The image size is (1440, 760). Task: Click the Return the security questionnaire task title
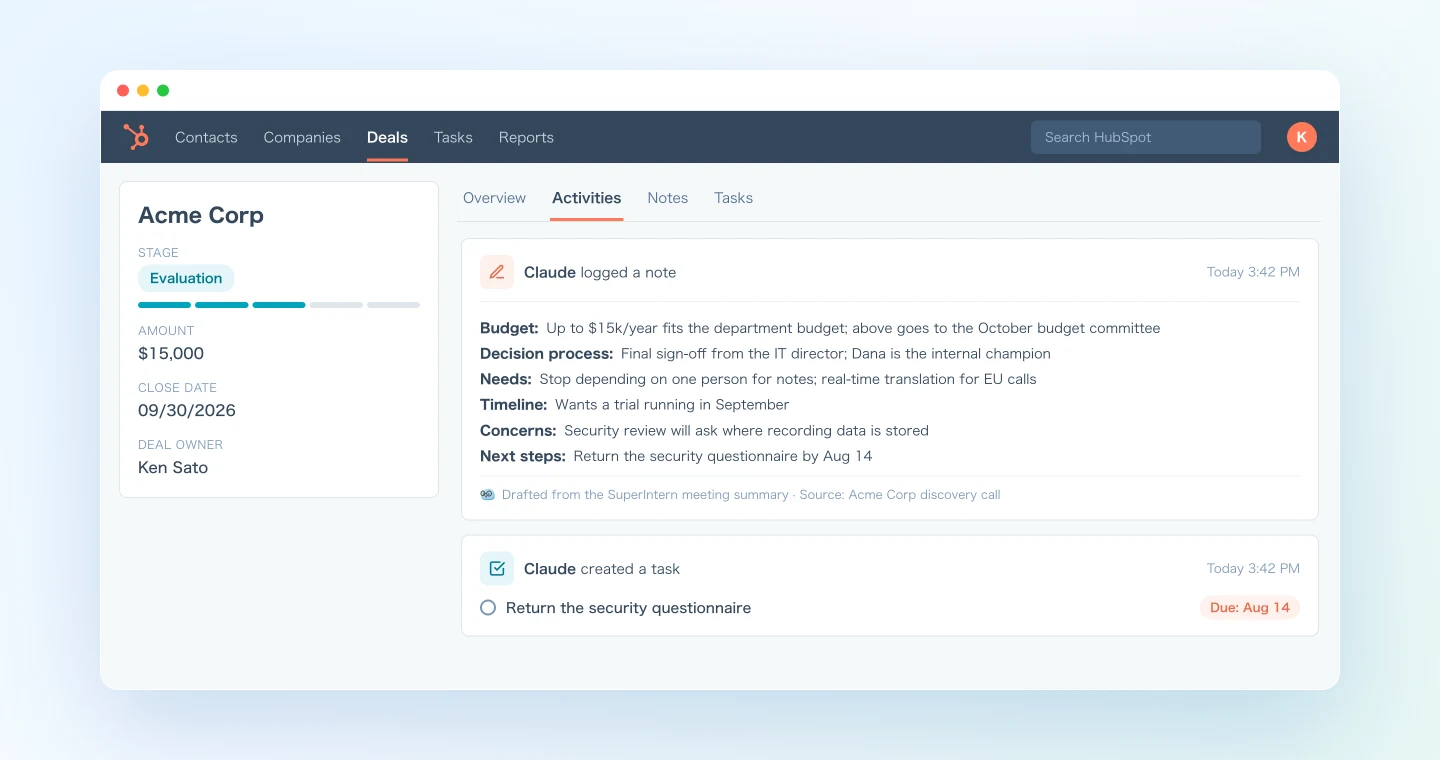click(x=628, y=608)
